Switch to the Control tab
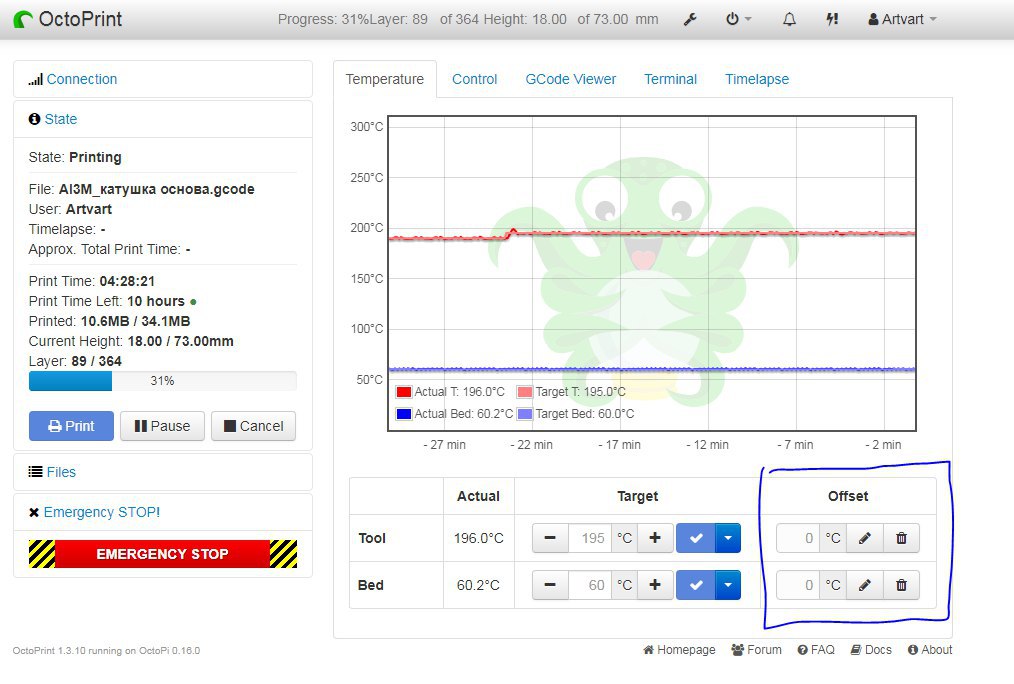The image size is (1014, 684). click(x=474, y=79)
